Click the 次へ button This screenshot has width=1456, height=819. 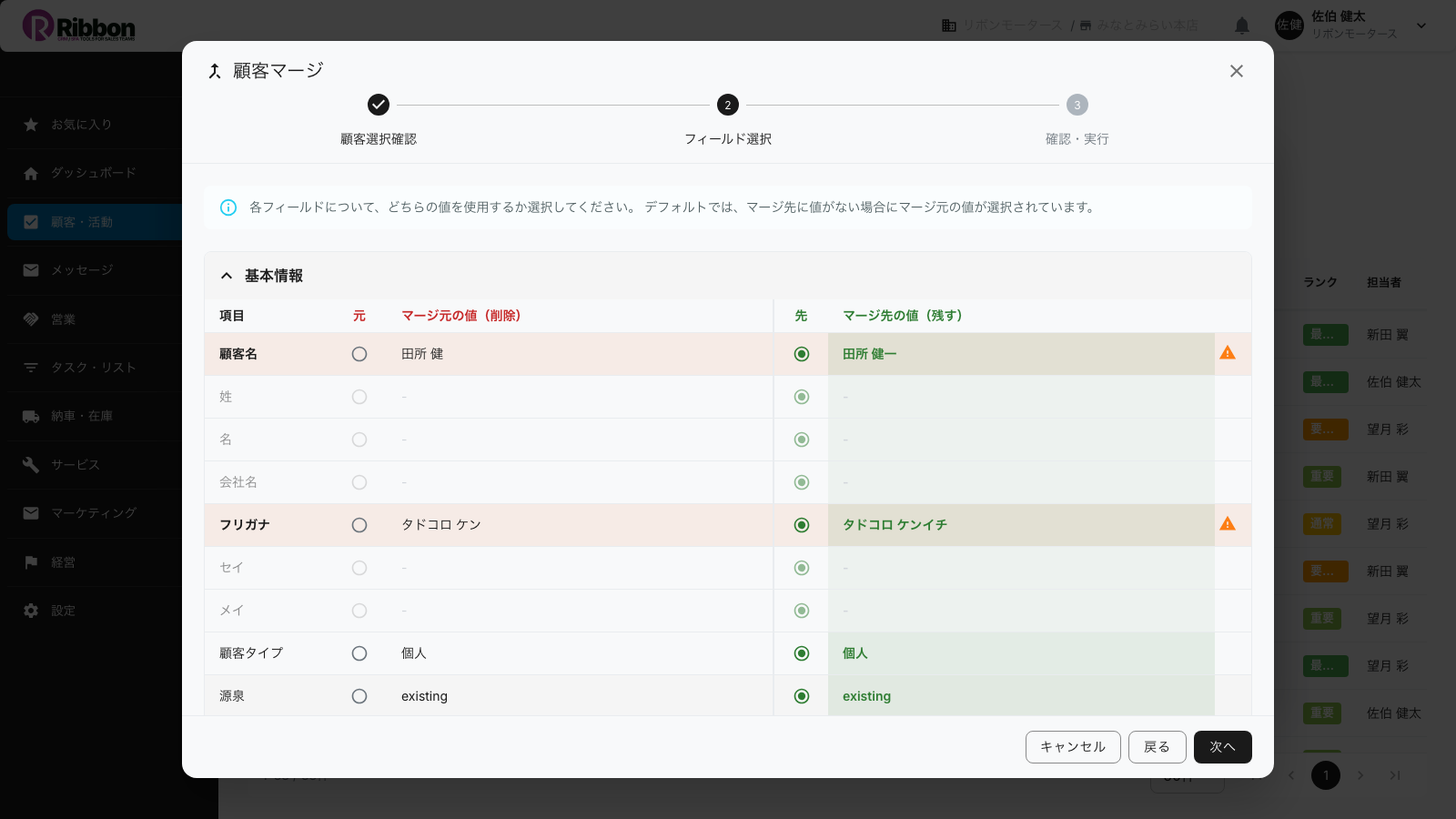tap(1223, 747)
